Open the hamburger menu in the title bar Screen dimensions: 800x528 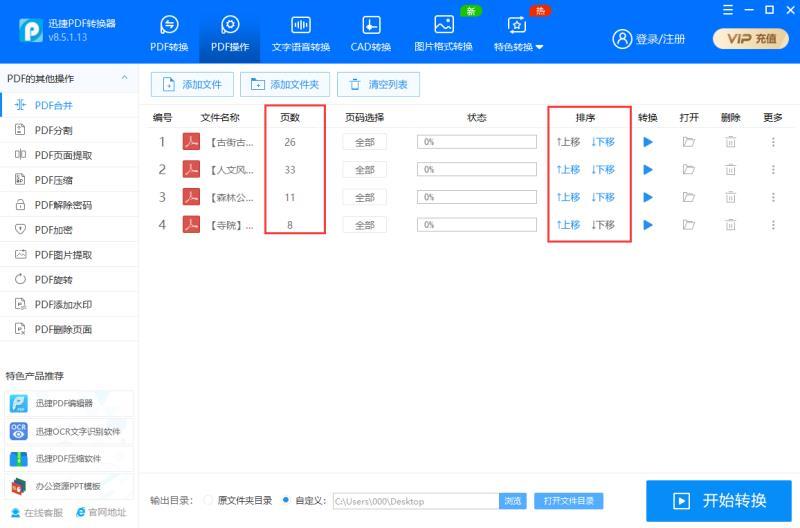[728, 10]
